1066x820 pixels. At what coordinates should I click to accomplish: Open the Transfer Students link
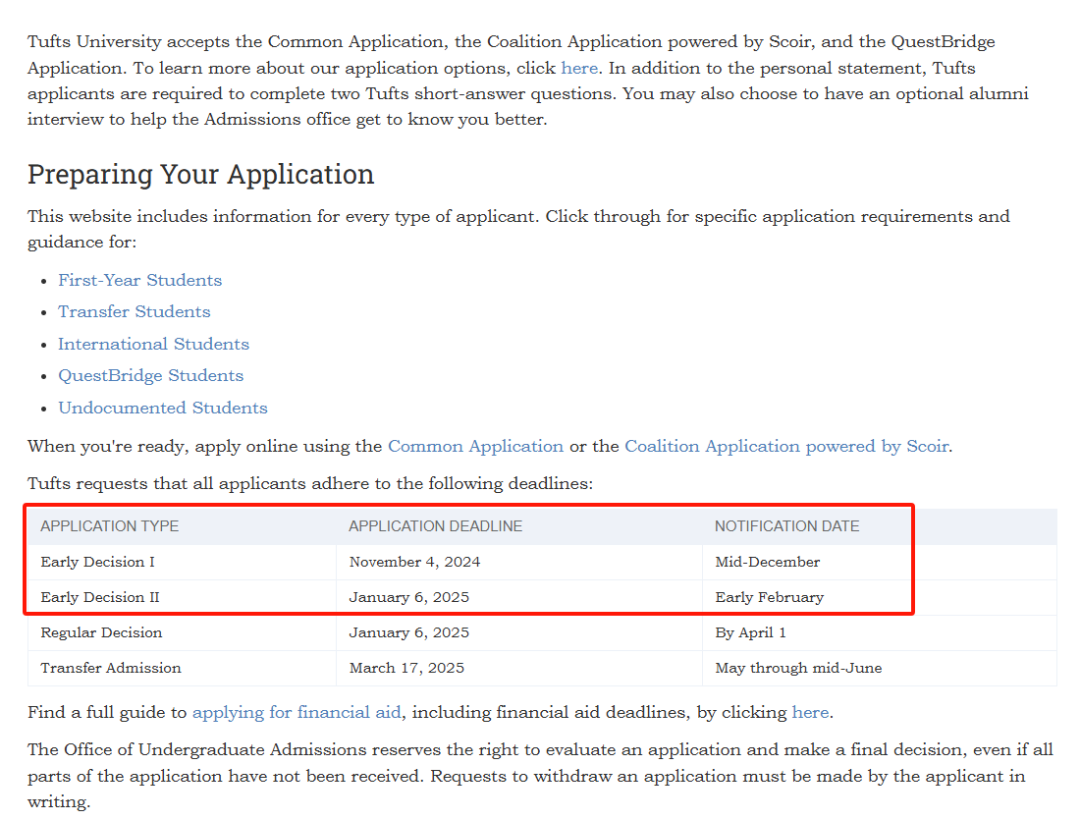tap(134, 312)
